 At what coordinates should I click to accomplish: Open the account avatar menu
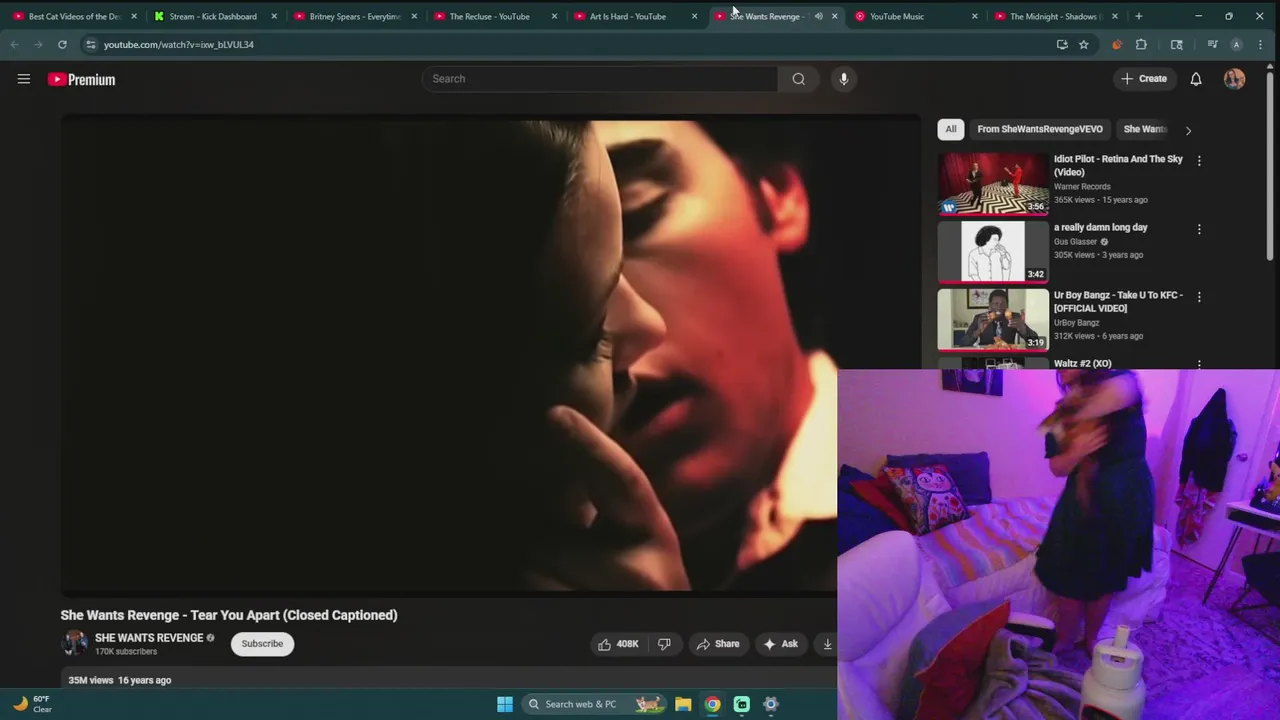coord(1234,79)
